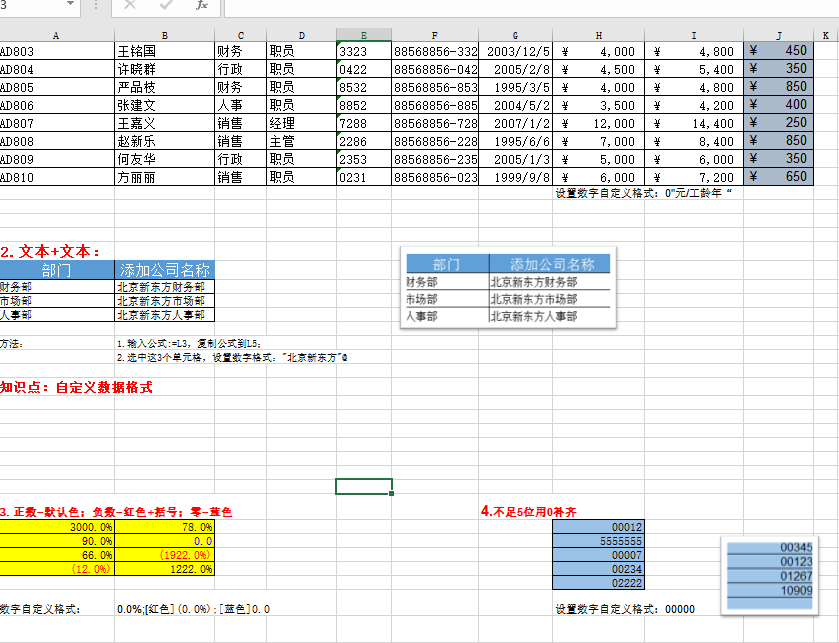This screenshot has height=643, width=839.
Task: Click date cell 1999/9/8
Action: [x=516, y=177]
